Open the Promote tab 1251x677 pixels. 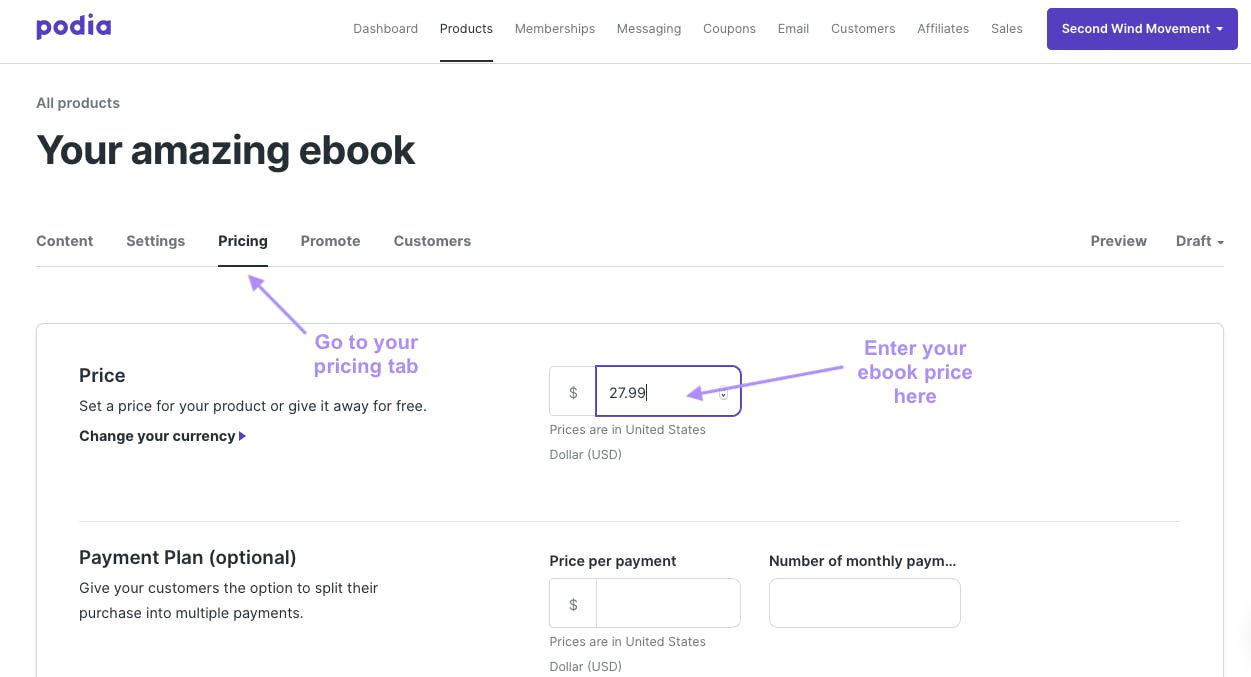[x=330, y=241]
